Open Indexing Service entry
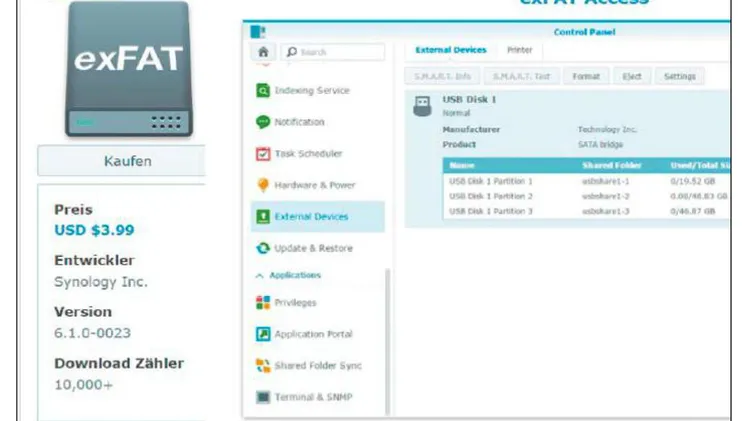The width and height of the screenshot is (750, 421). [x=312, y=90]
